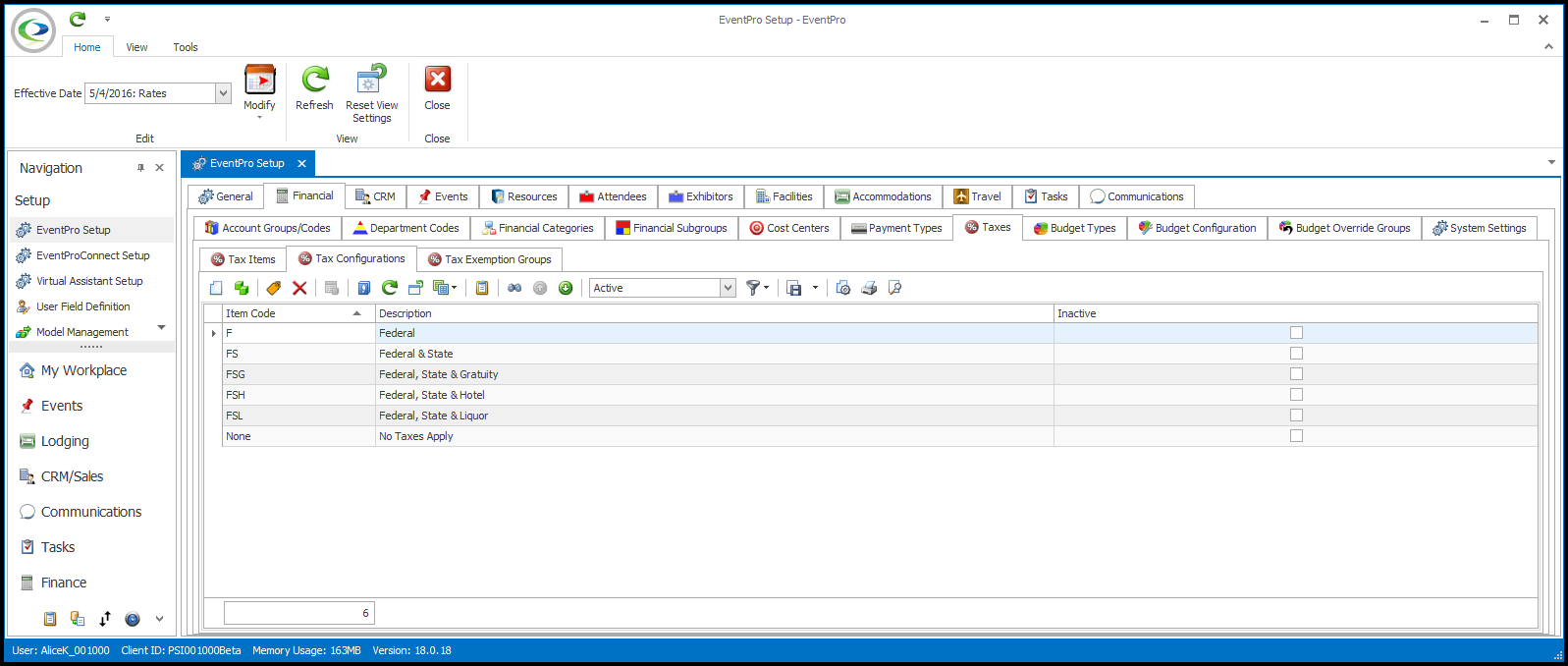1568x666 pixels.
Task: Sort by the Item Code column header
Action: point(298,313)
